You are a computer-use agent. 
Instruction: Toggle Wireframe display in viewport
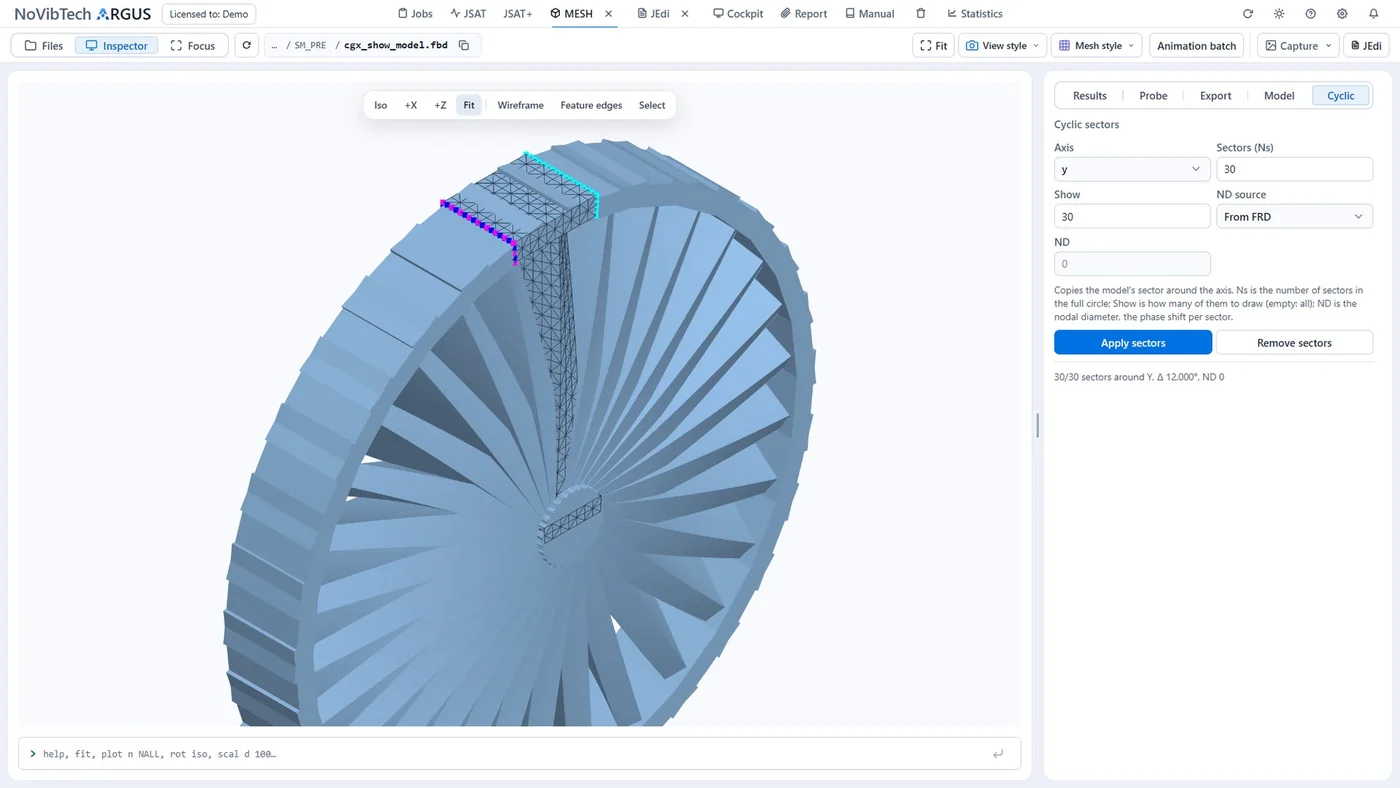520,105
